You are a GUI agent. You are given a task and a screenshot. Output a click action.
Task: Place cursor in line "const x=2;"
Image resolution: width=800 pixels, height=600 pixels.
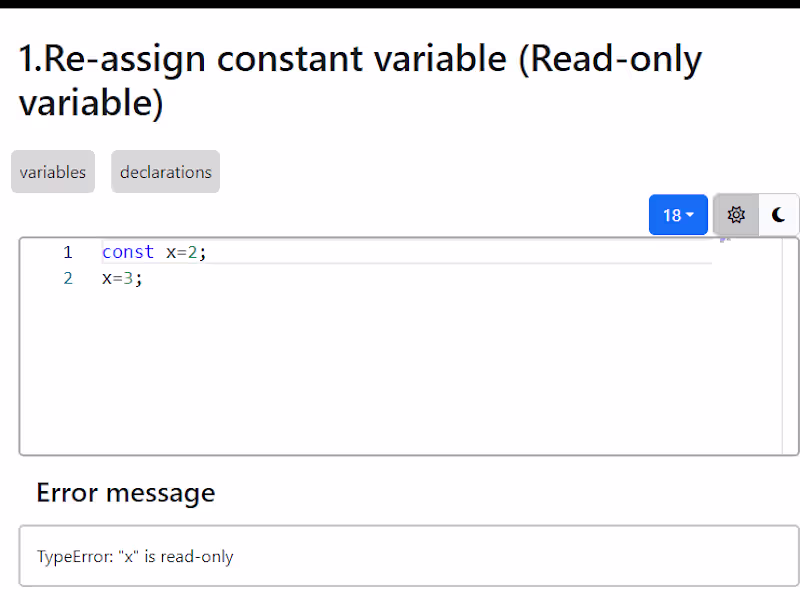pyautogui.click(x=400, y=252)
